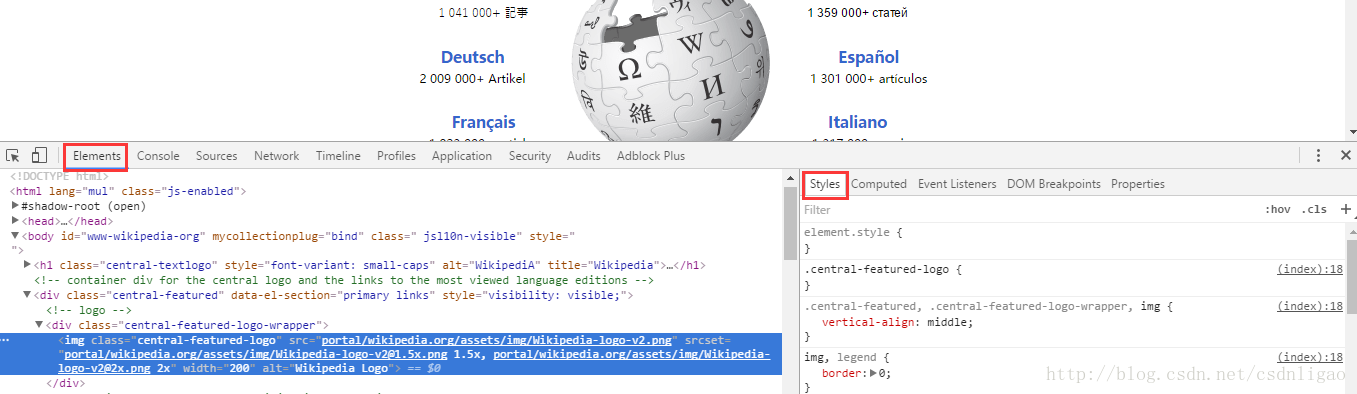Viewport: 1357px width, 394px height.
Task: Switch to the Network tab
Action: click(276, 156)
